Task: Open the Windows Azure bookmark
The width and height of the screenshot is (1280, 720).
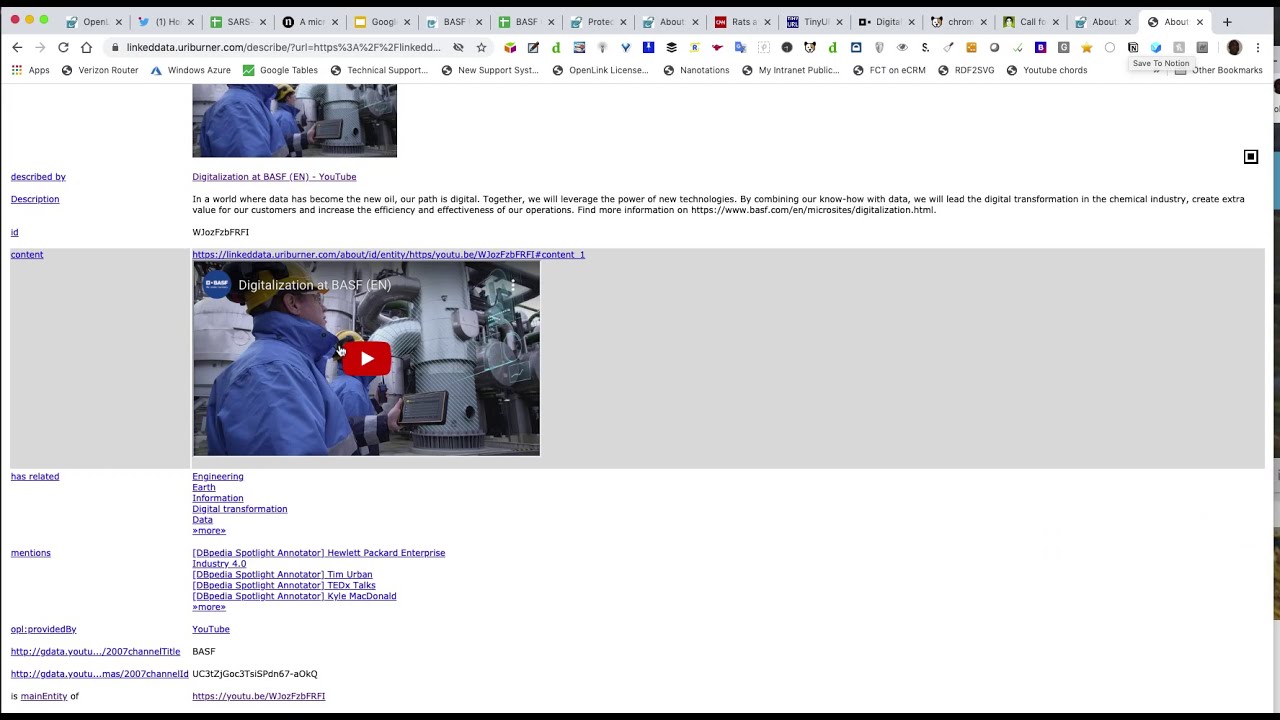Action: click(190, 70)
